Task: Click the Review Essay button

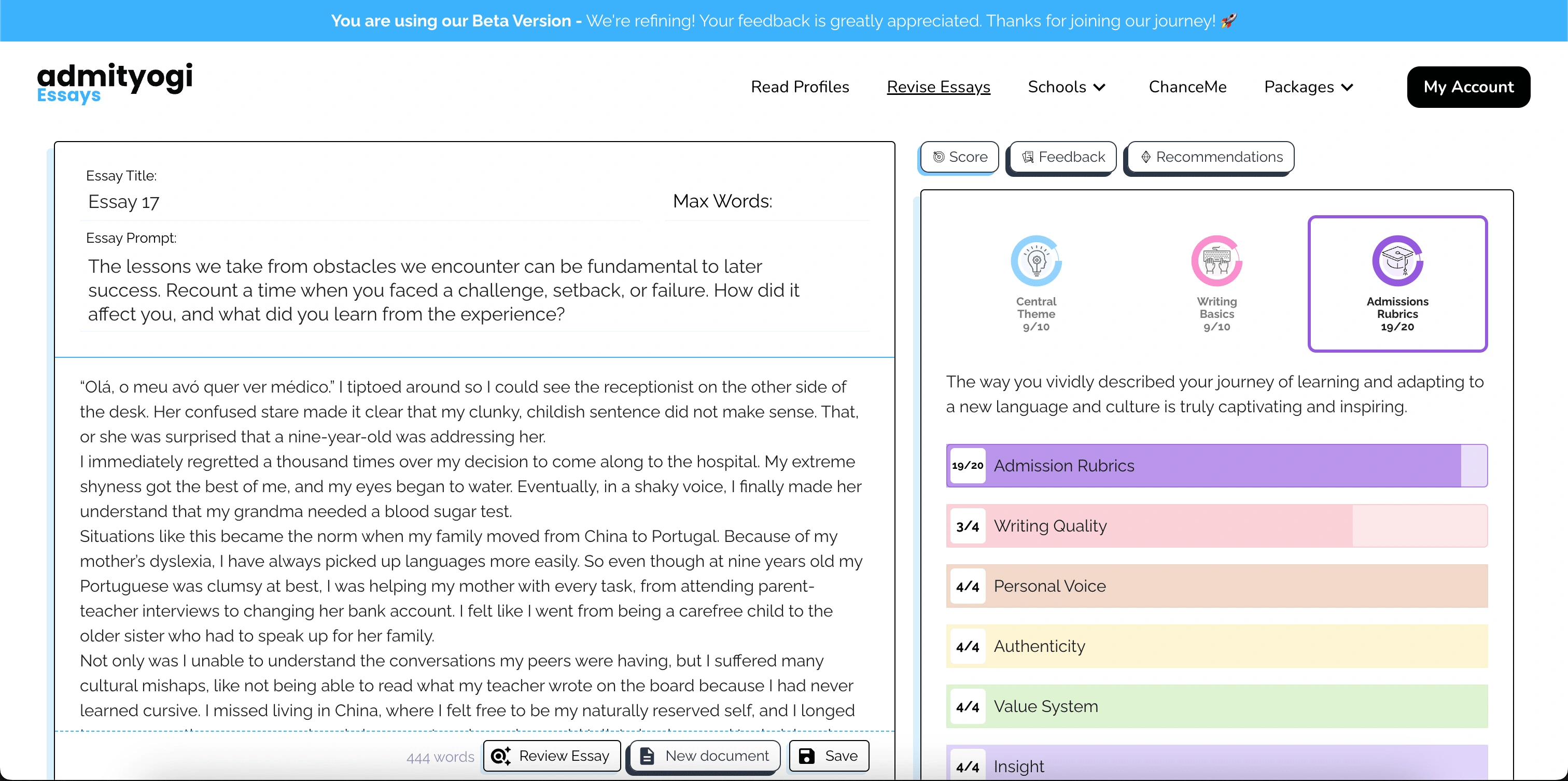Action: tap(552, 756)
